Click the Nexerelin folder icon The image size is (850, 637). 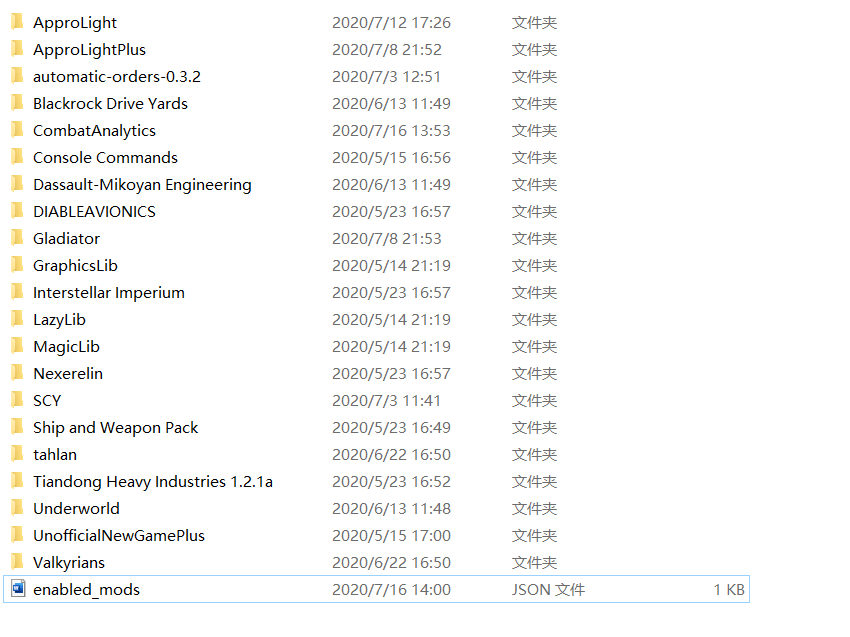tap(18, 373)
